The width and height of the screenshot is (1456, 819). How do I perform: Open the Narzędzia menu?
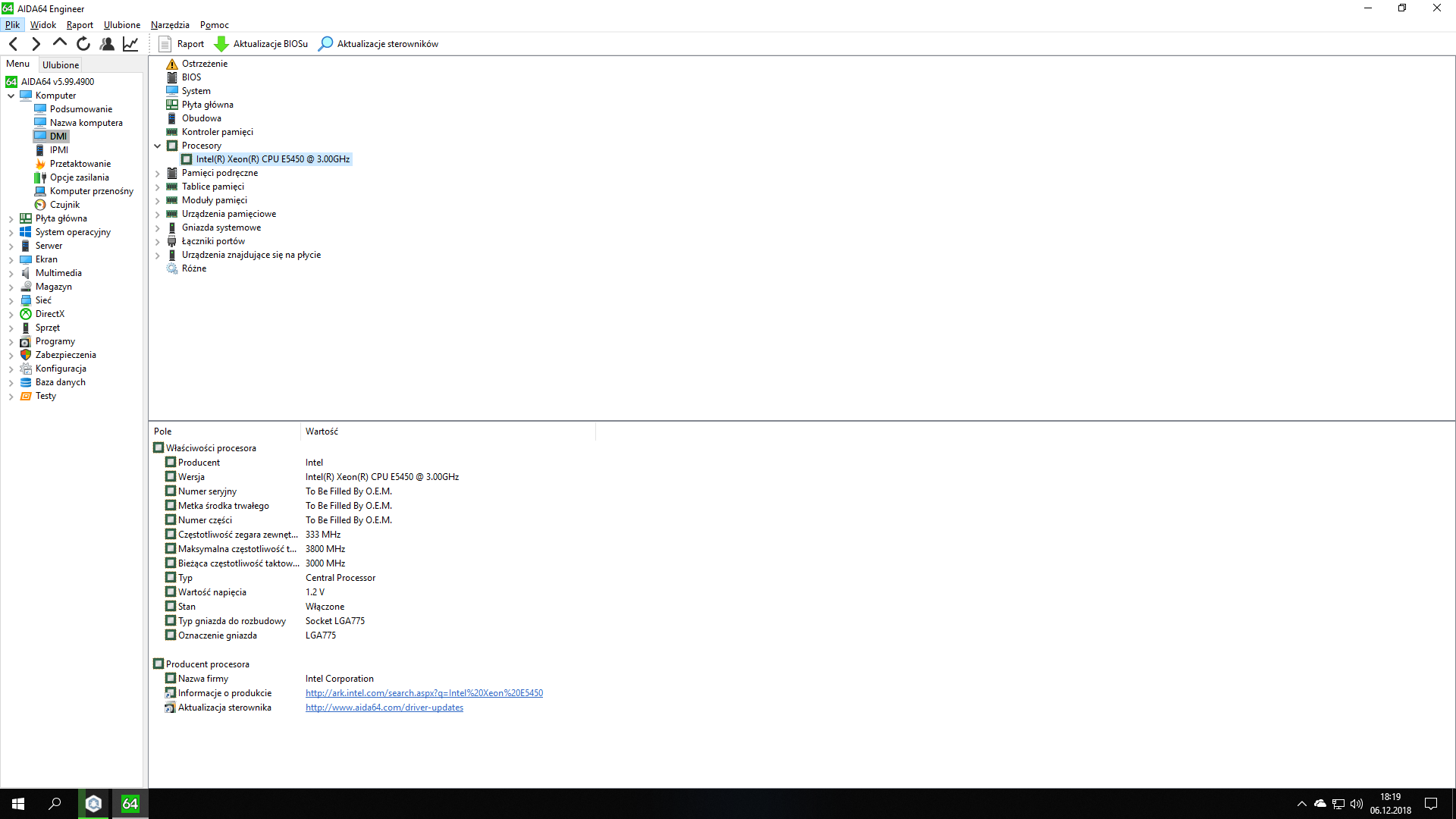(170, 25)
